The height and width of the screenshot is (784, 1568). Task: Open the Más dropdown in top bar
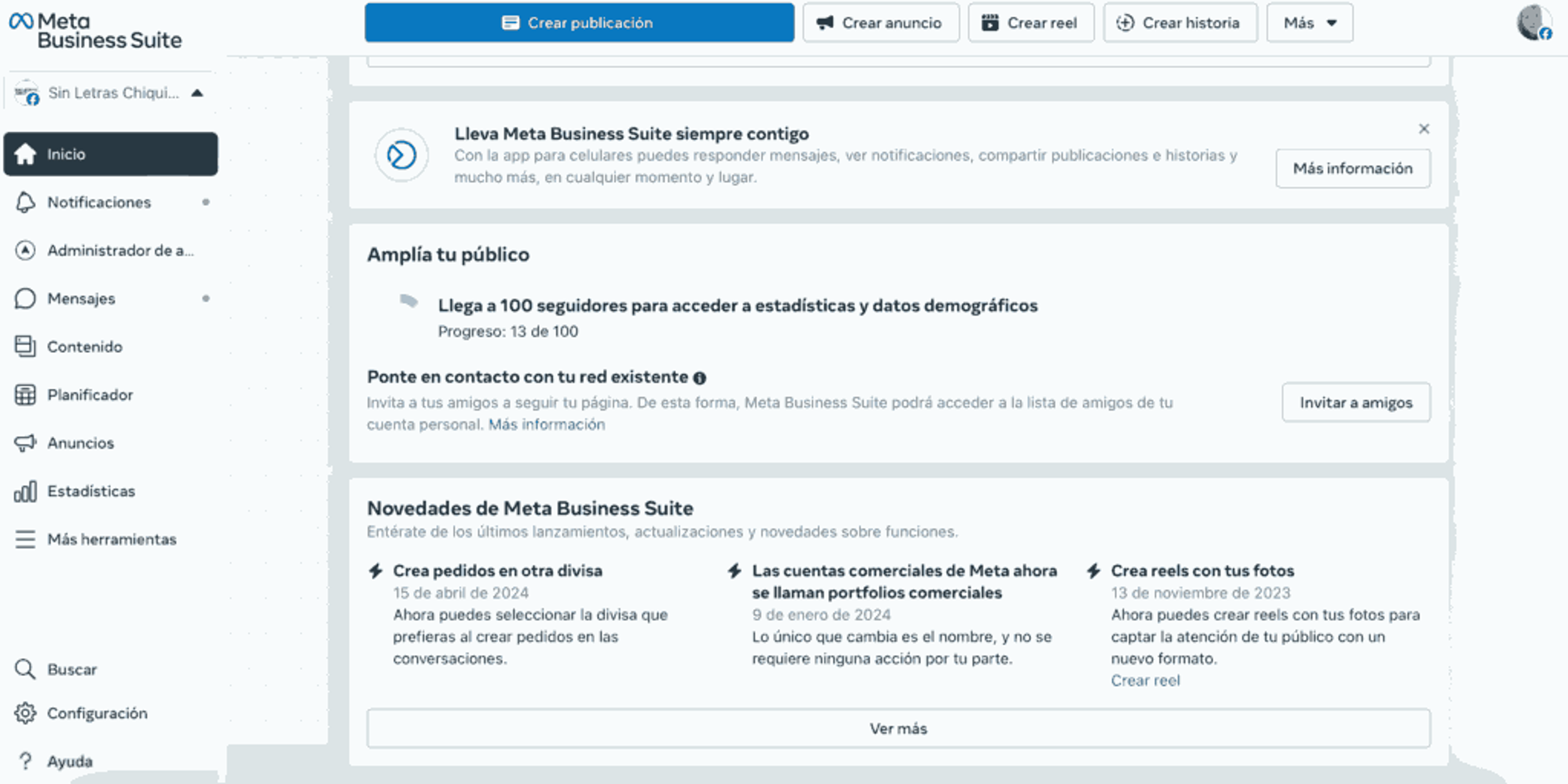[x=1310, y=22]
